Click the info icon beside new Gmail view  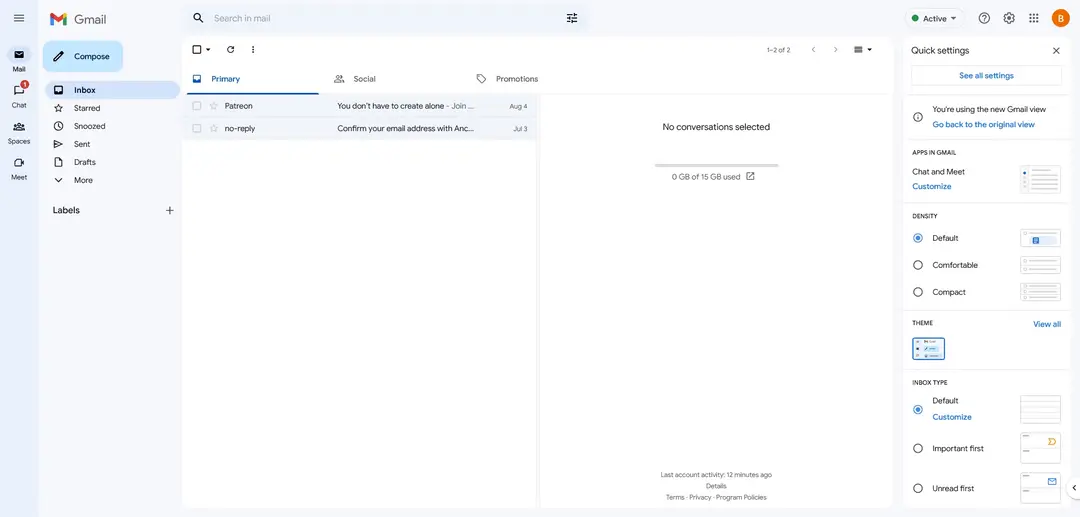pos(917,117)
